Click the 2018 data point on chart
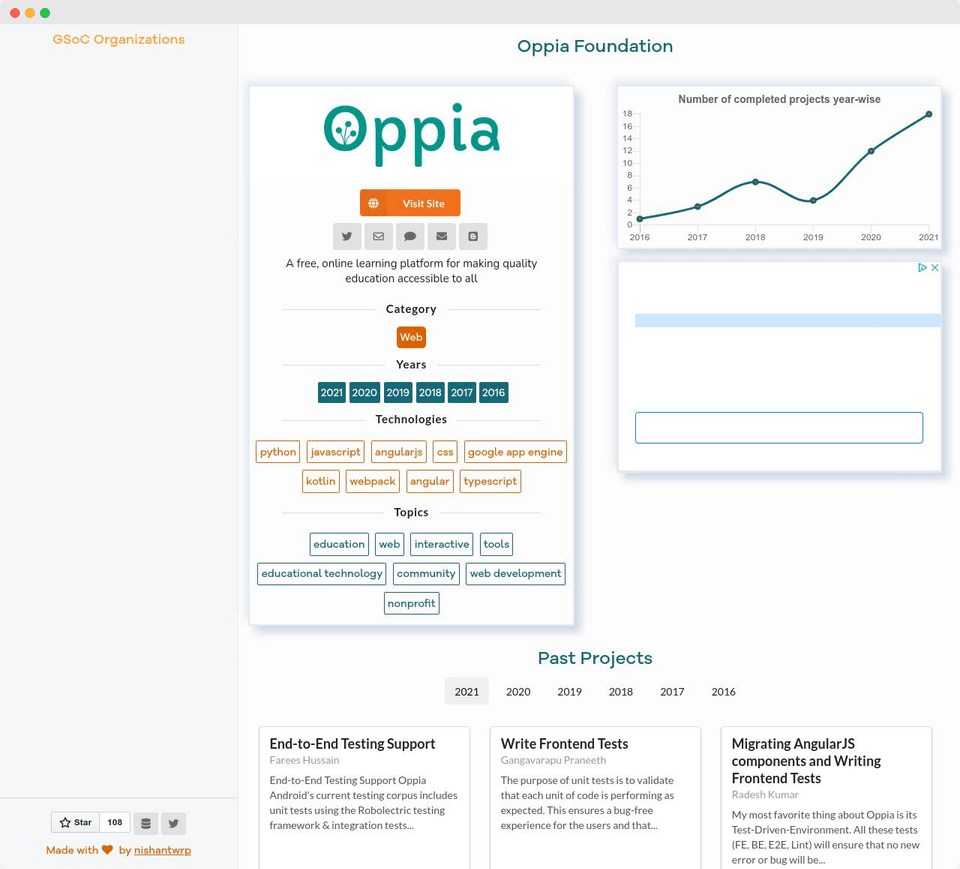This screenshot has height=869, width=960. tap(756, 182)
